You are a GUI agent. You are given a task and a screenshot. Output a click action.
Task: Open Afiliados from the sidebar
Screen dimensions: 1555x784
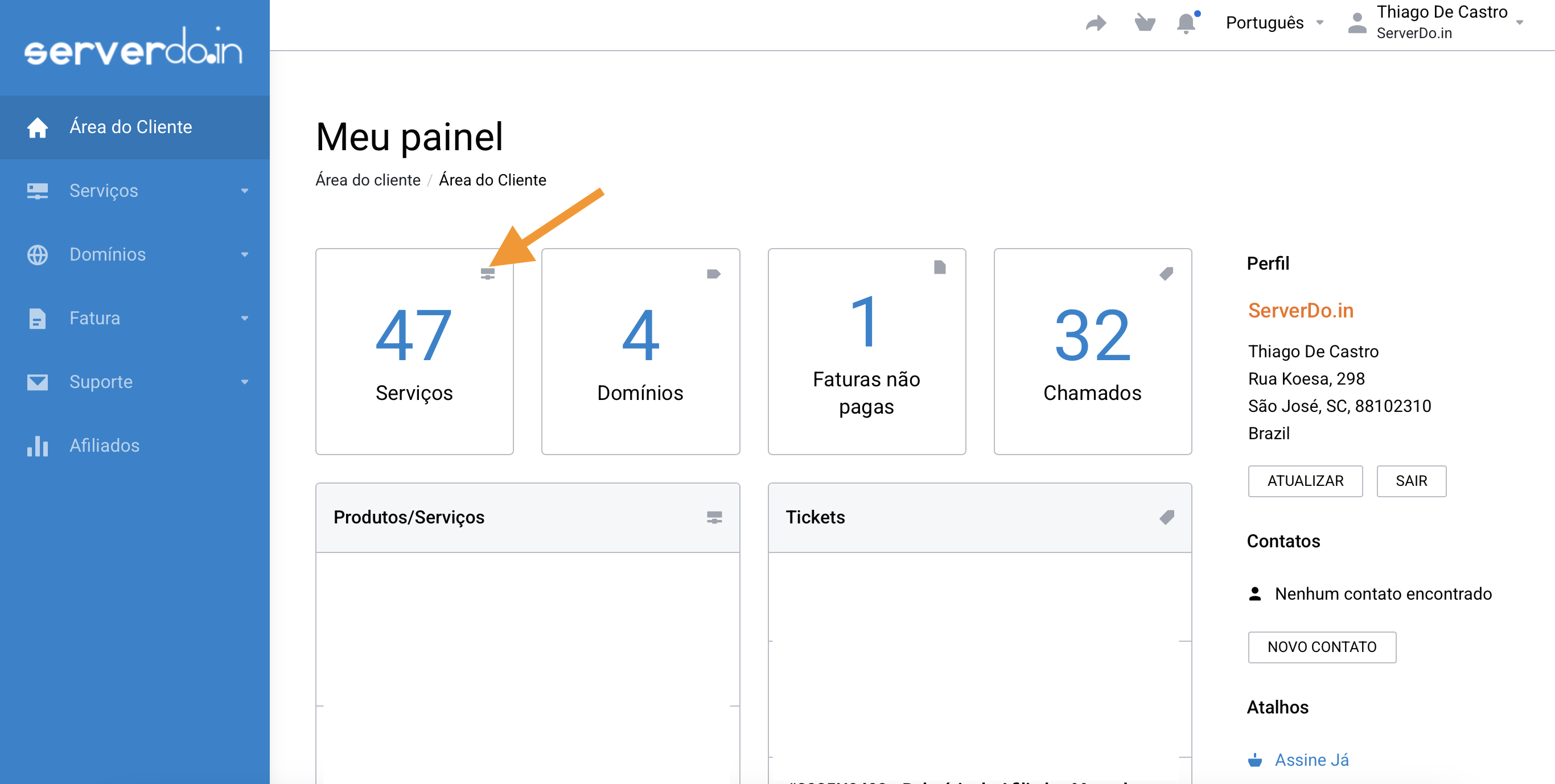pyautogui.click(x=104, y=445)
